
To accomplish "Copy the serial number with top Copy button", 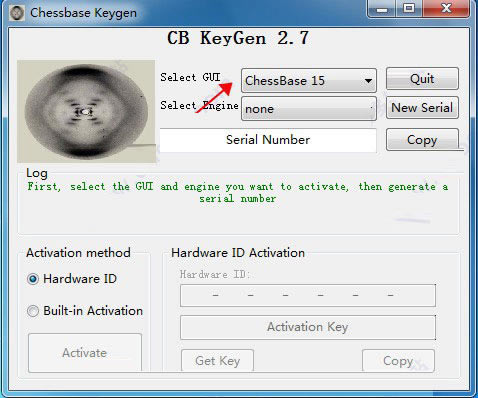I will coord(422,140).
